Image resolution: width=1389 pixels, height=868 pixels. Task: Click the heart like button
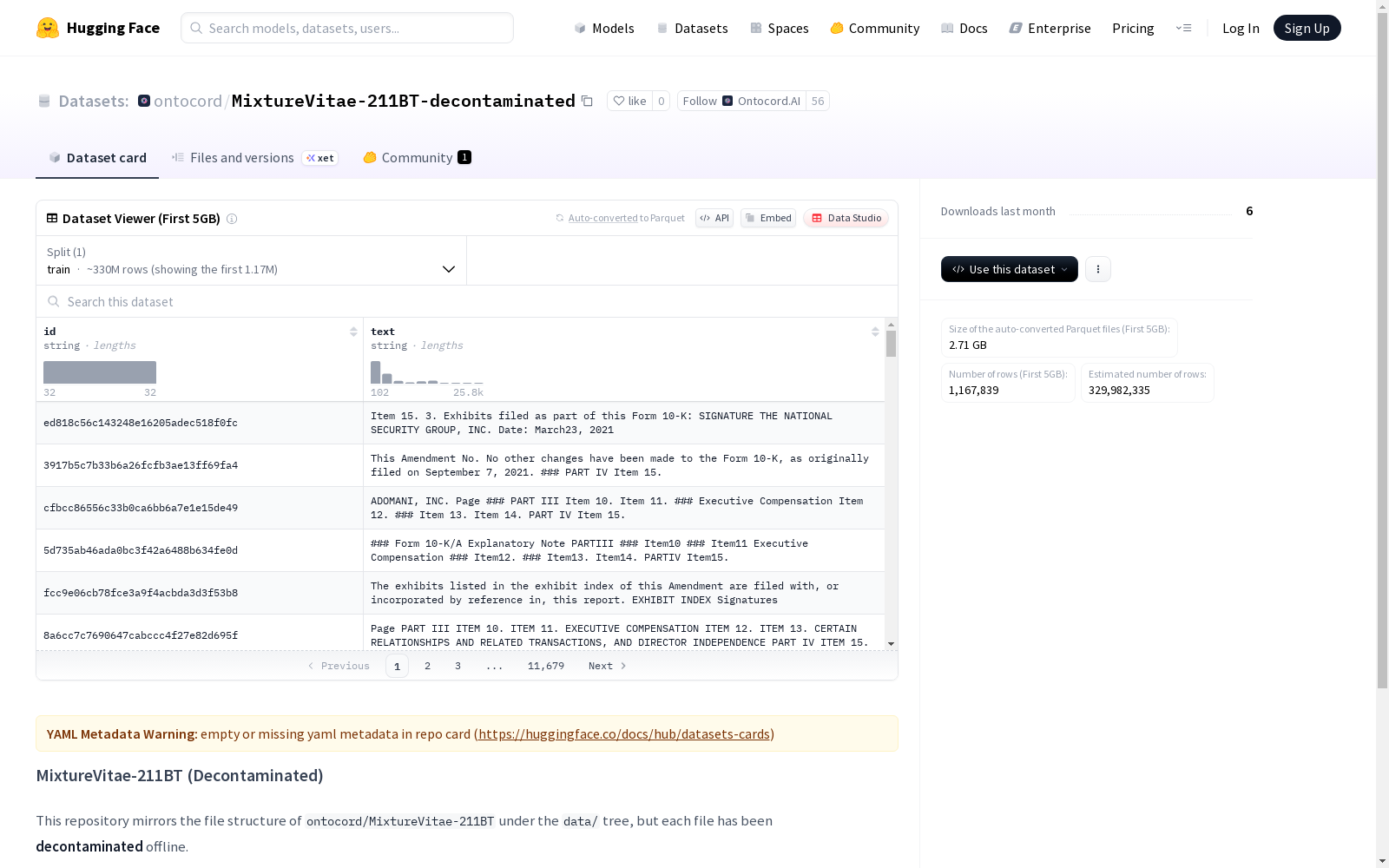pyautogui.click(x=629, y=101)
